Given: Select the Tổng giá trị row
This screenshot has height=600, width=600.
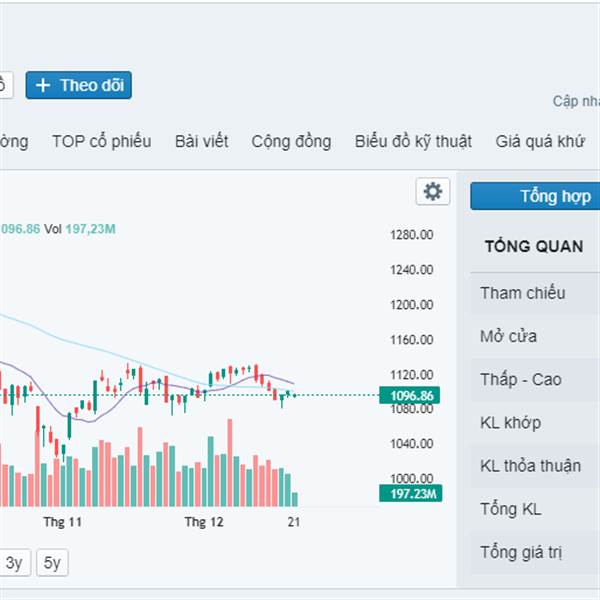Looking at the screenshot, I should click(520, 553).
